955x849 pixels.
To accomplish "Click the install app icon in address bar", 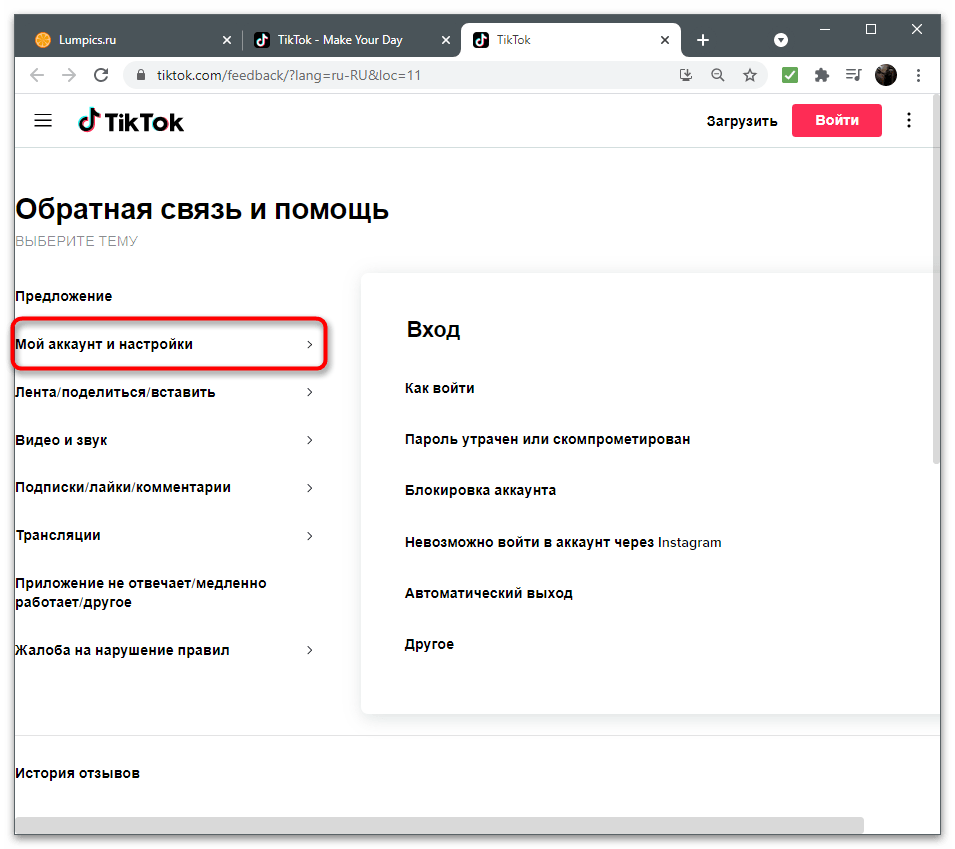I will [x=686, y=75].
